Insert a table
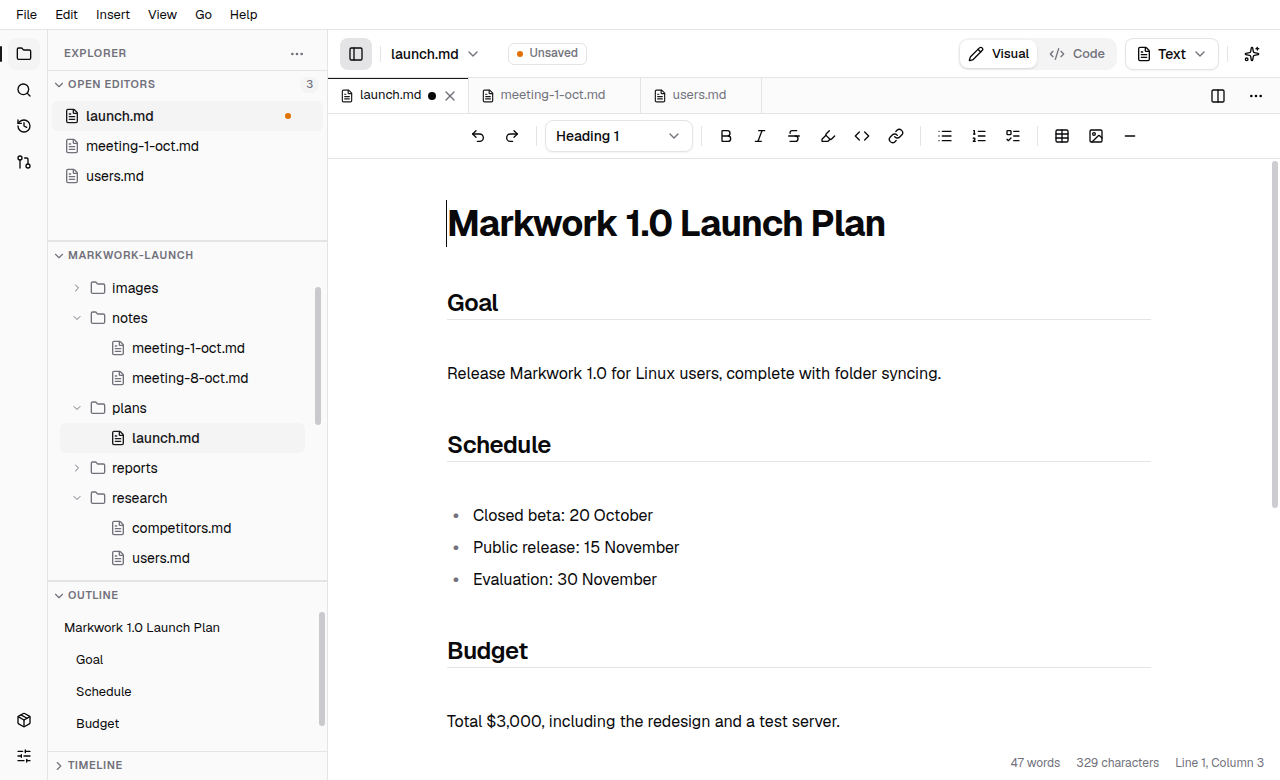The image size is (1280, 780). [x=1062, y=136]
